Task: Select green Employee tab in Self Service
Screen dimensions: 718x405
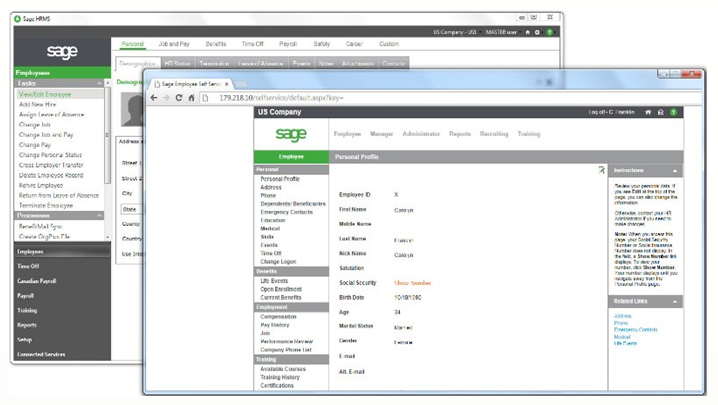Action: 291,157
